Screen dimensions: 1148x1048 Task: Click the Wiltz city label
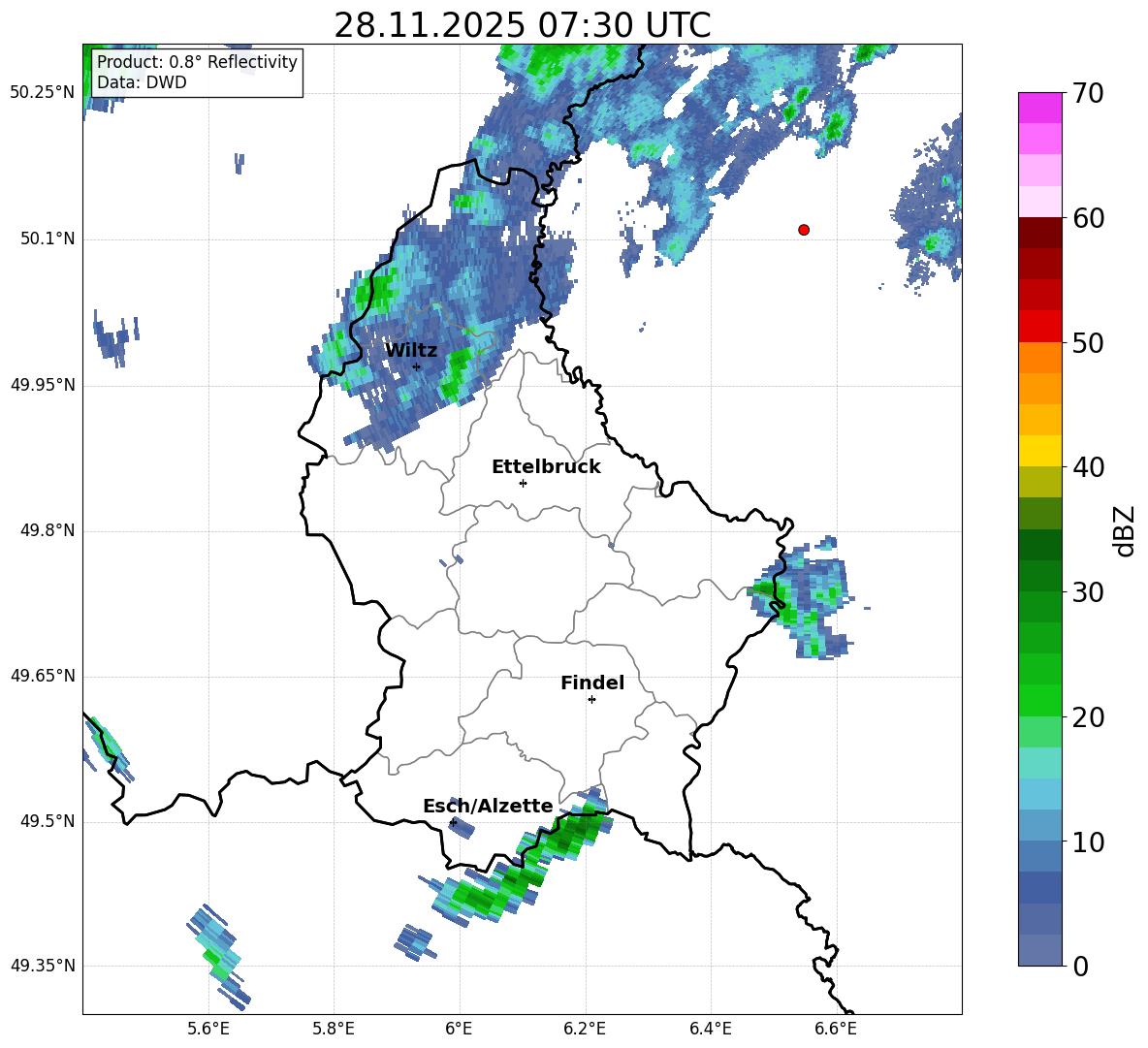point(411,350)
